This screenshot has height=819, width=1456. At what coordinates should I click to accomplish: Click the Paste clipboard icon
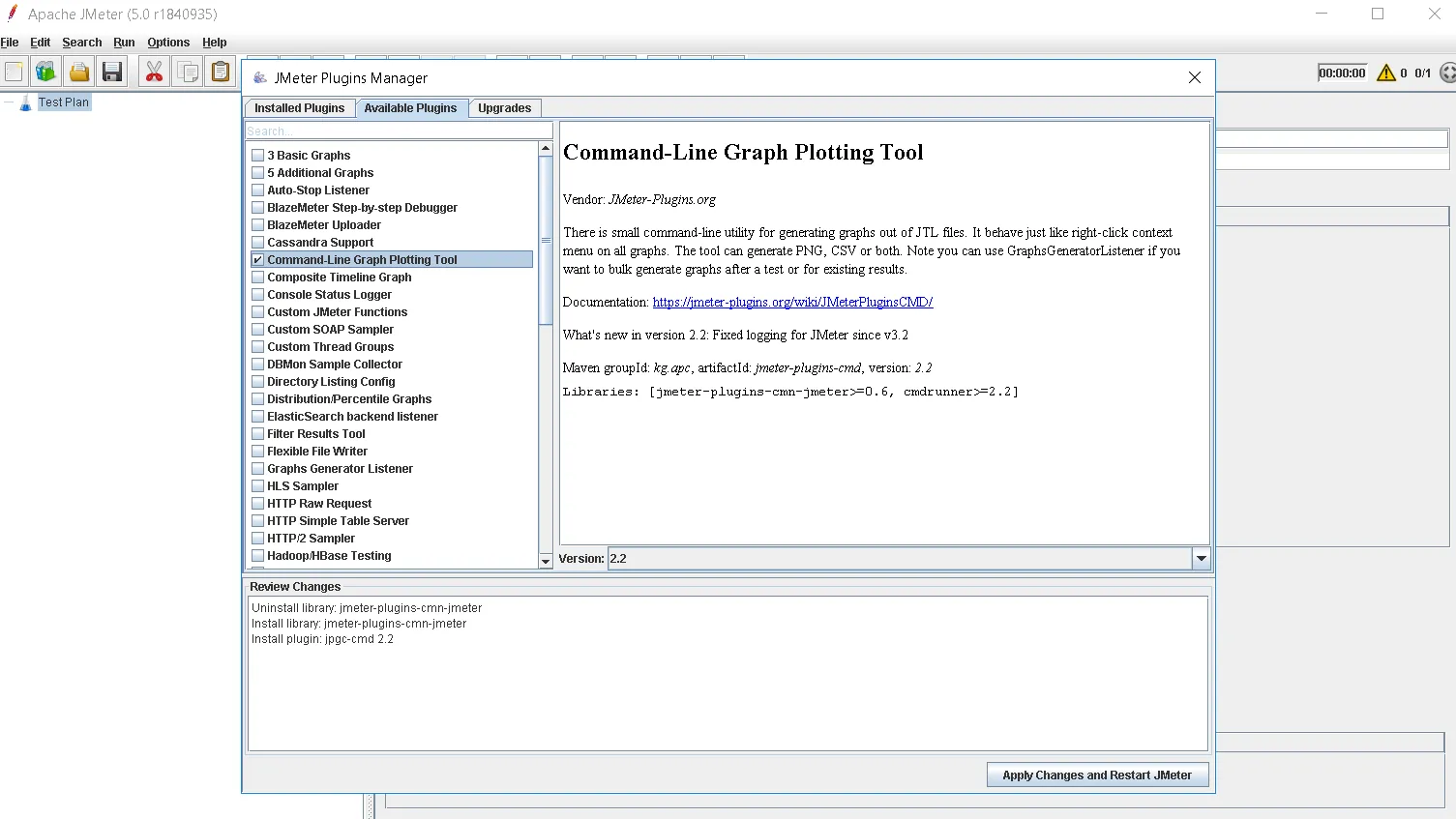[x=221, y=72]
